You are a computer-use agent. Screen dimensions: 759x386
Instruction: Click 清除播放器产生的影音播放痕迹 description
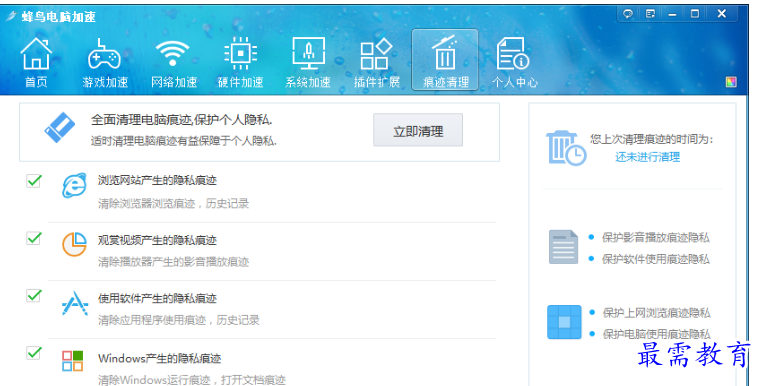coord(173,262)
